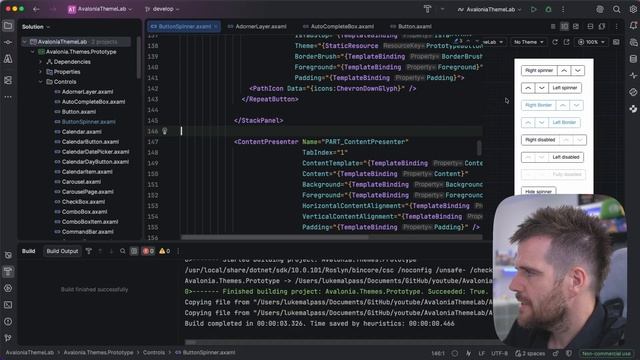Collapse the Avalonia.Themes.Prototype project node
Image resolution: width=640 pixels, height=360 pixels.
tap(33, 52)
